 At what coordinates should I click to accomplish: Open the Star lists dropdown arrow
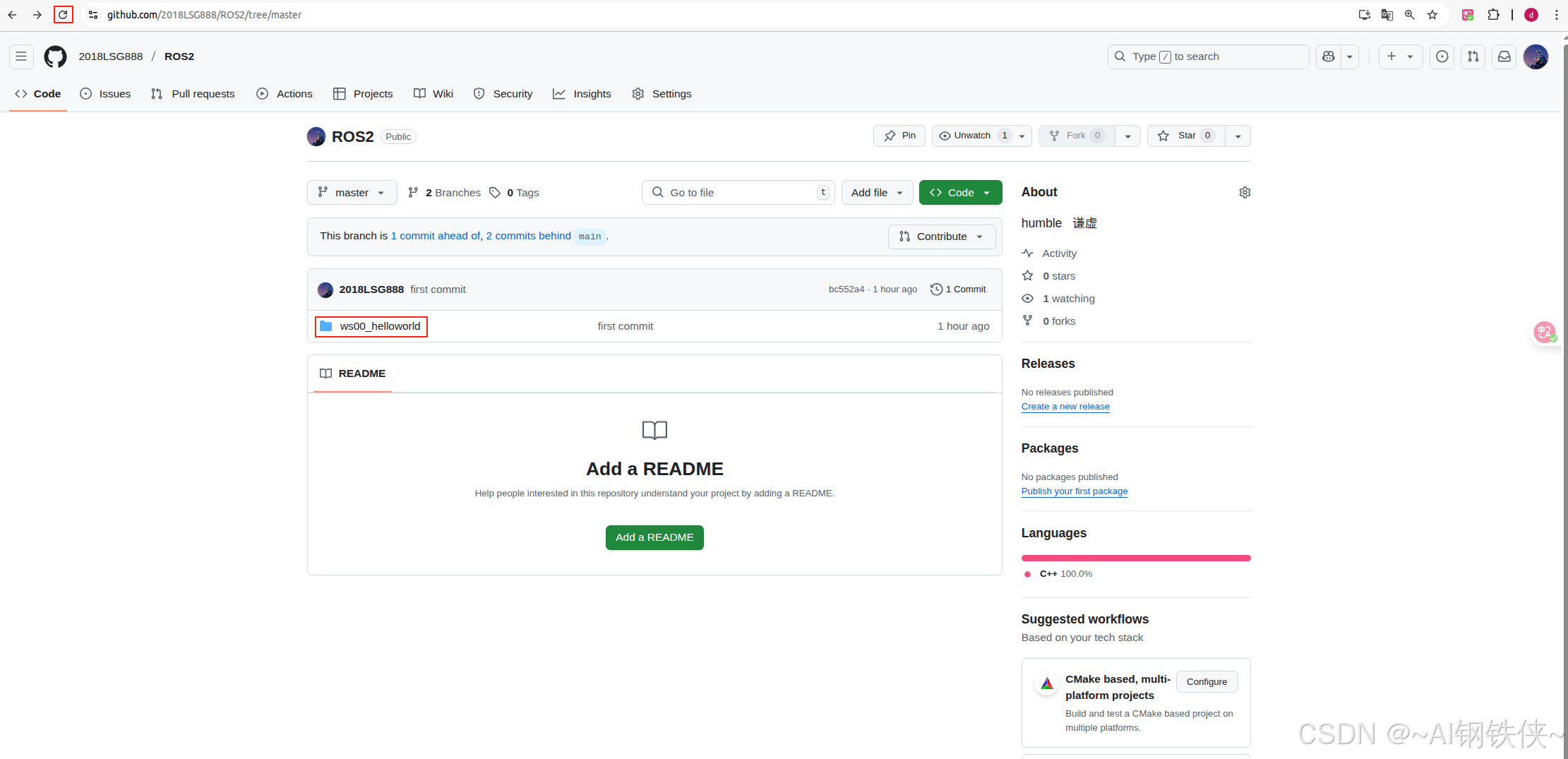point(1238,136)
